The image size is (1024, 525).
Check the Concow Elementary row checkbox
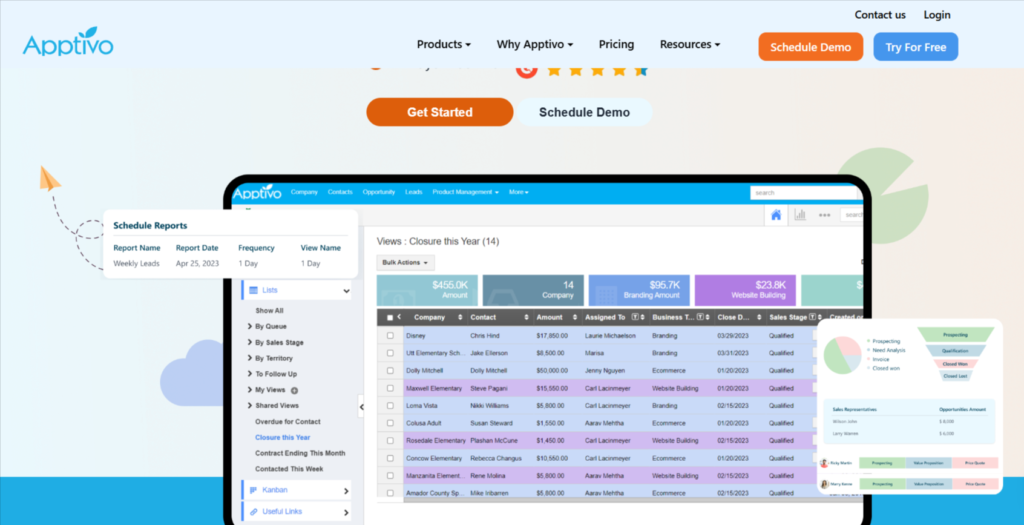[390, 458]
